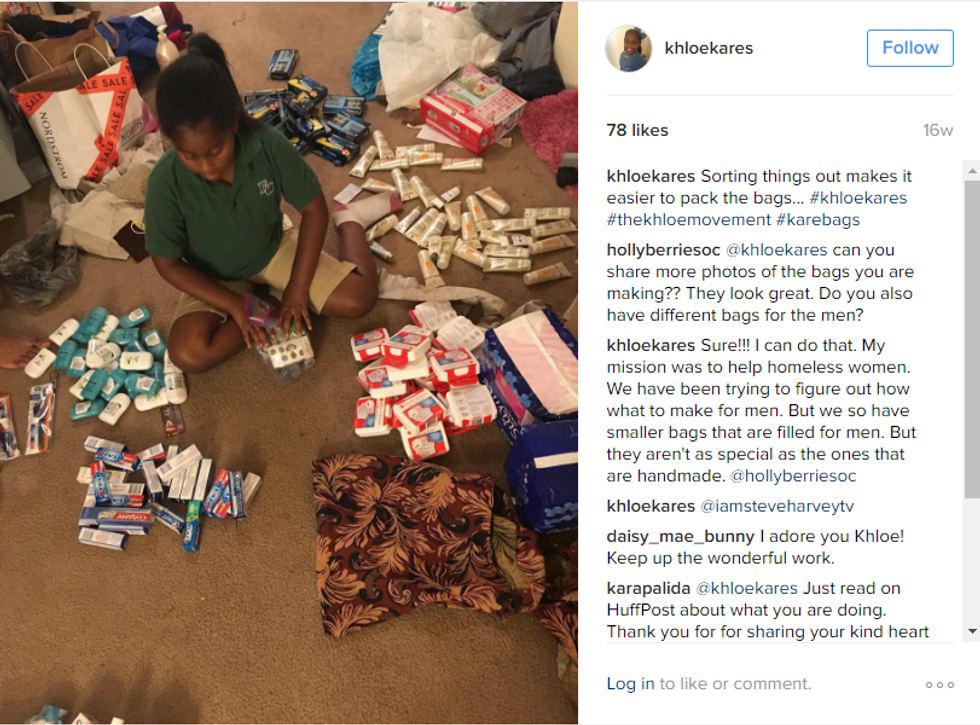Click the 16w post timestamp
Viewport: 980px width, 725px height.
tap(938, 130)
